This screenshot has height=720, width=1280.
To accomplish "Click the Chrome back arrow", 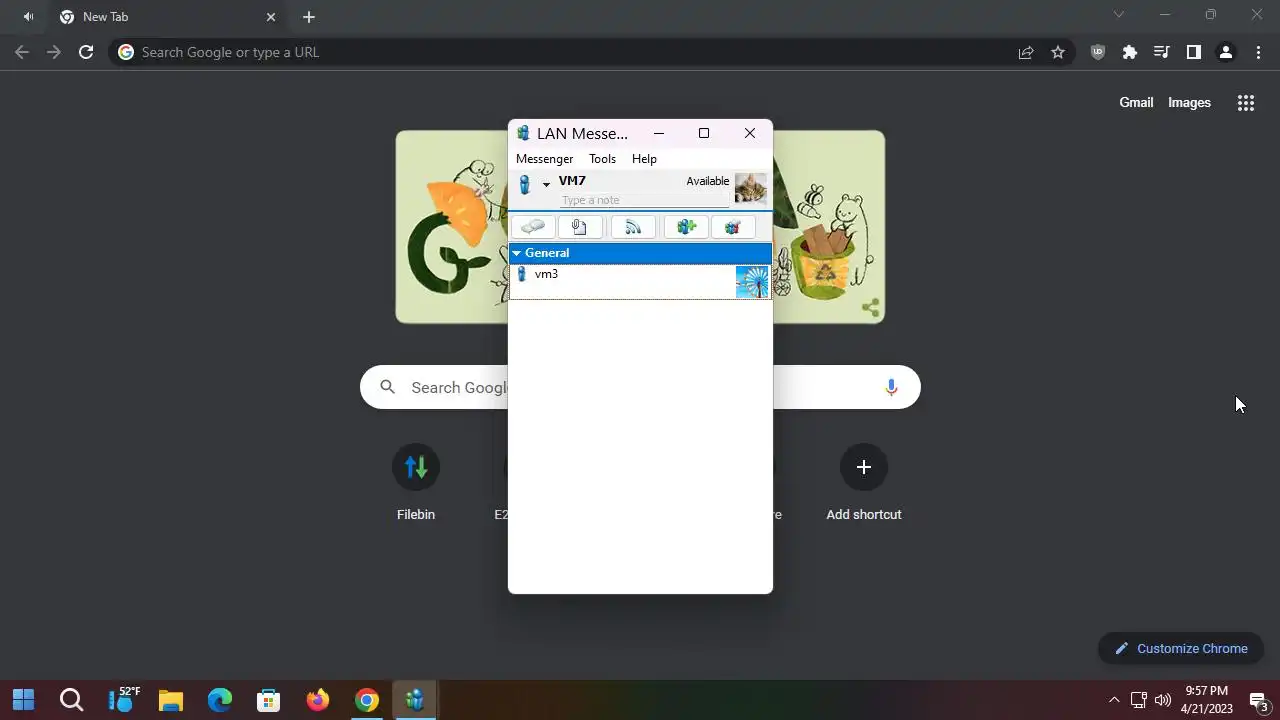I will [22, 52].
